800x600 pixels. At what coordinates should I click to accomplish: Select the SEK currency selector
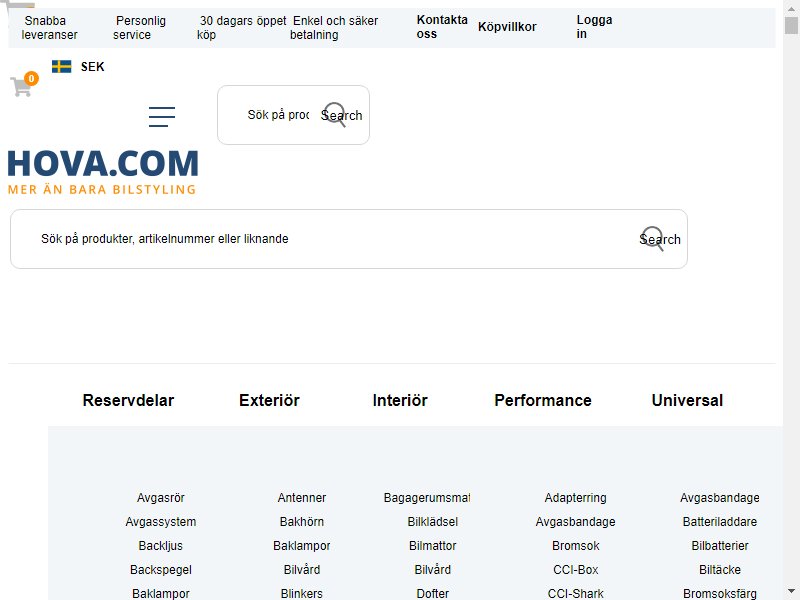click(x=92, y=67)
